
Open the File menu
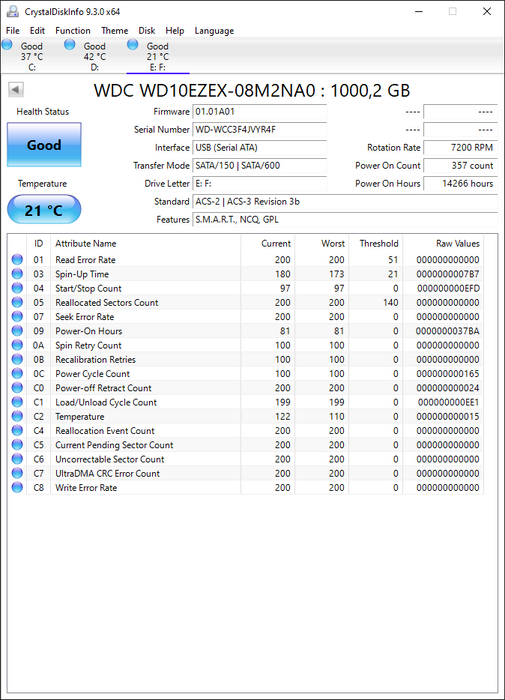tap(13, 30)
